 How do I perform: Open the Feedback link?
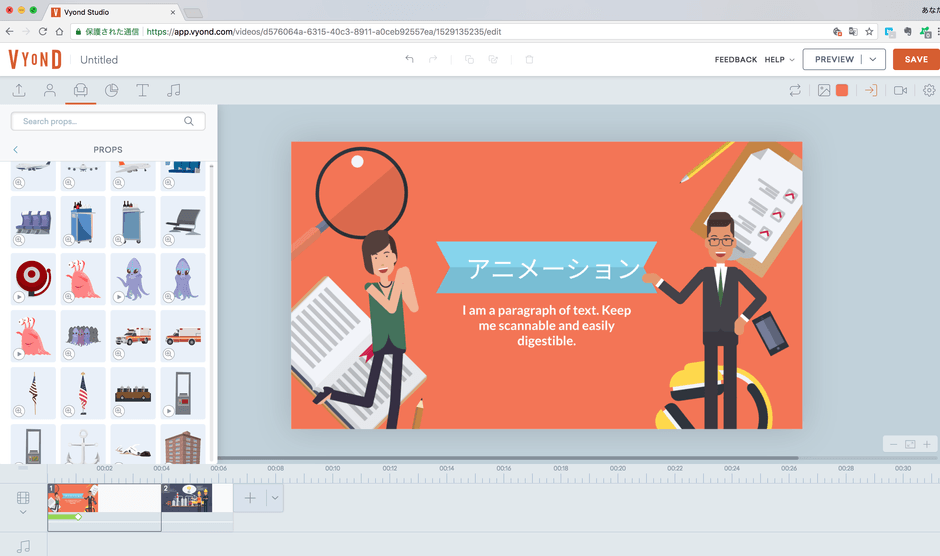coord(735,60)
